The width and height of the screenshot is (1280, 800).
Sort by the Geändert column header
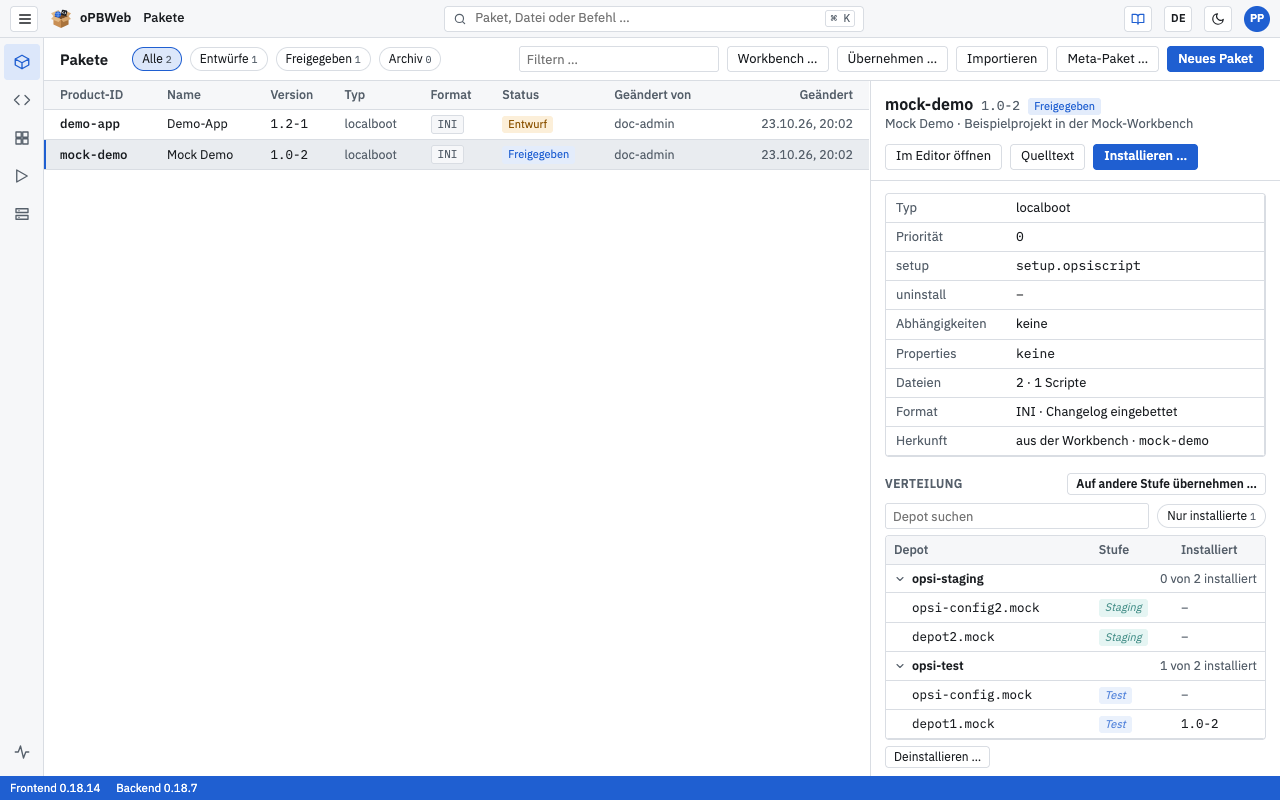(x=826, y=95)
